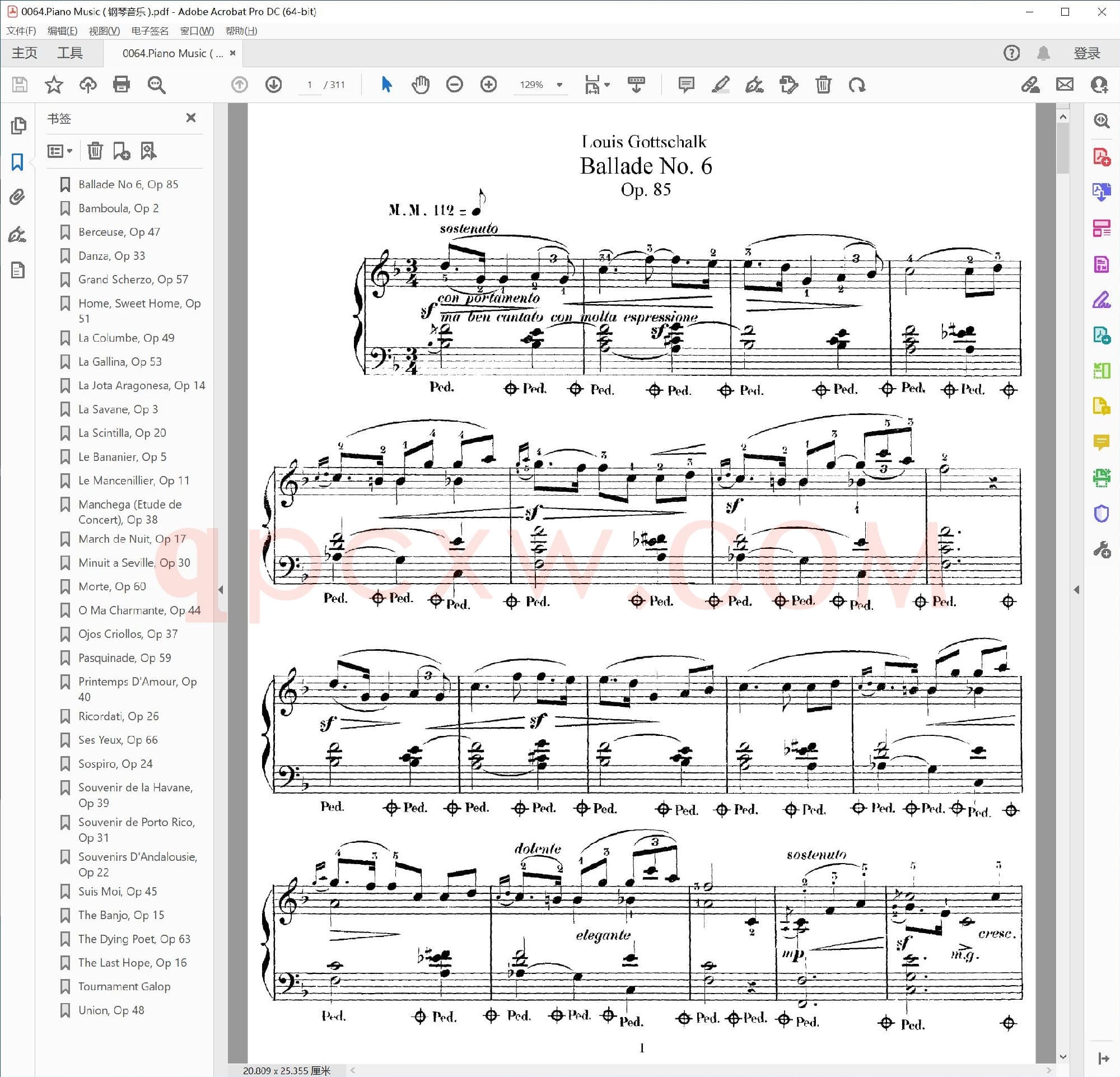The width and height of the screenshot is (1120, 1077).
Task: Click the page number input field
Action: (310, 85)
